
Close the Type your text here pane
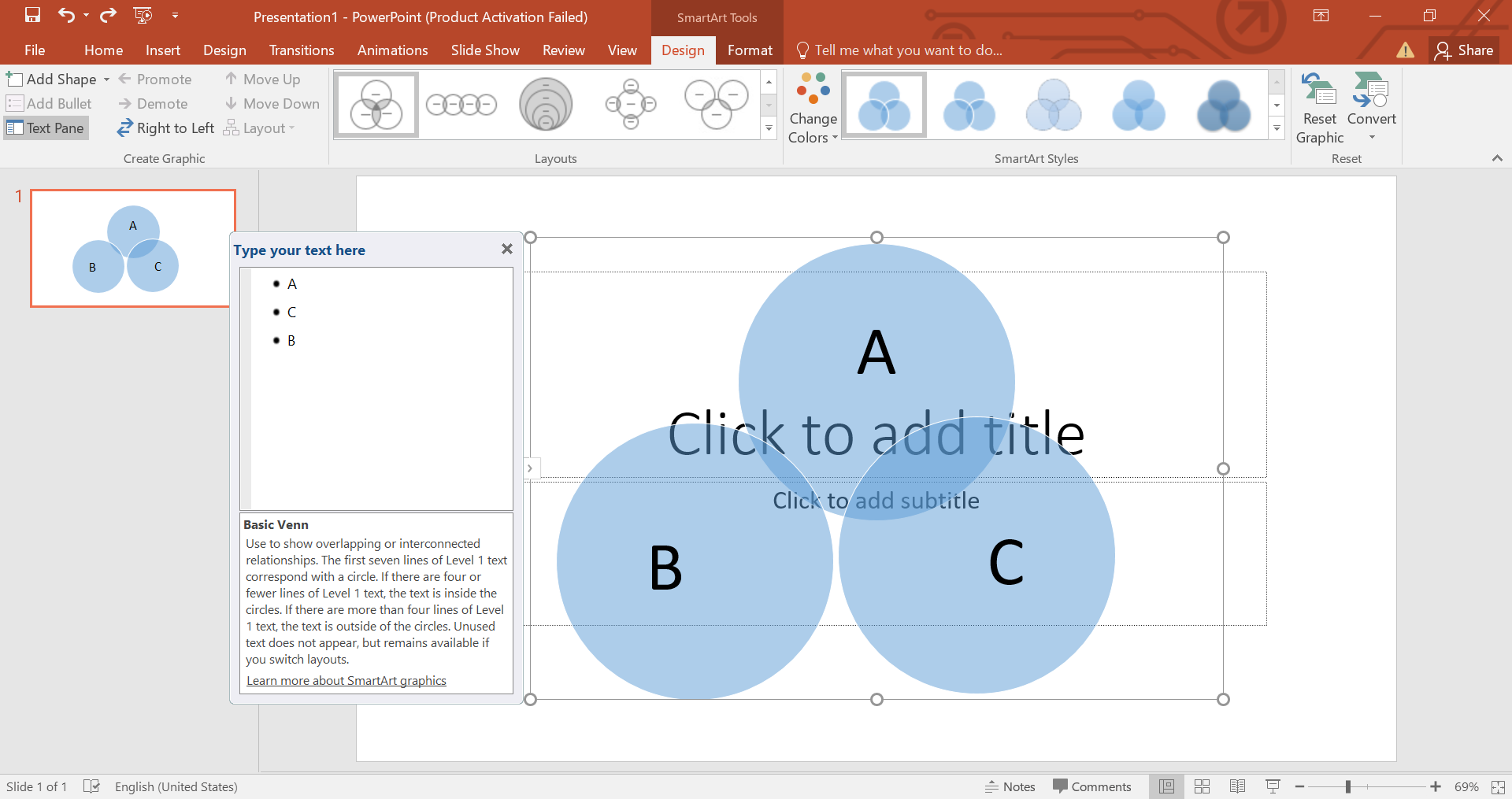(507, 249)
